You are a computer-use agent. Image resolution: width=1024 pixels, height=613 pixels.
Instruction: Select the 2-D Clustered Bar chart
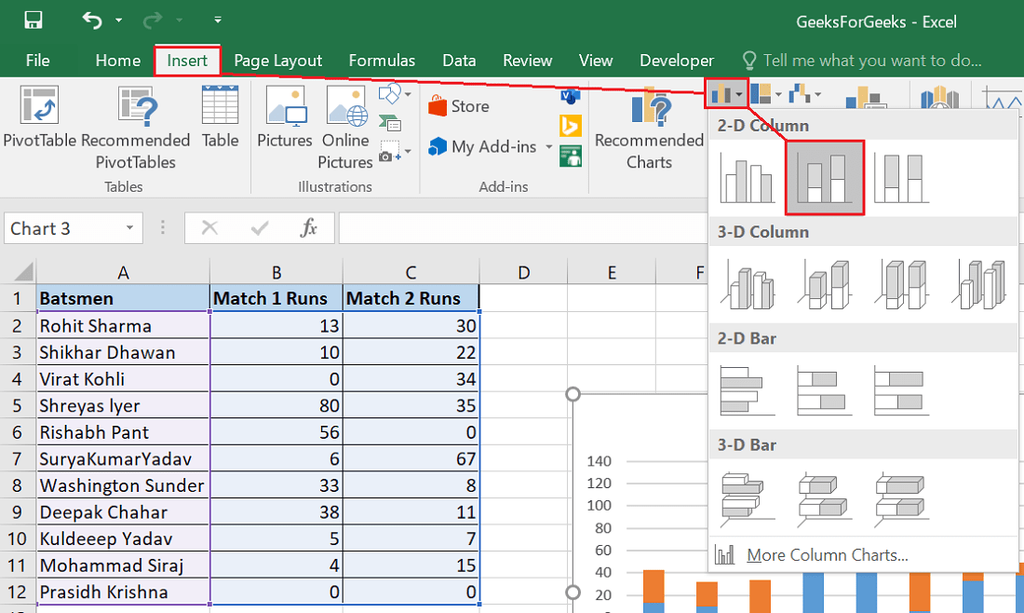(x=748, y=390)
